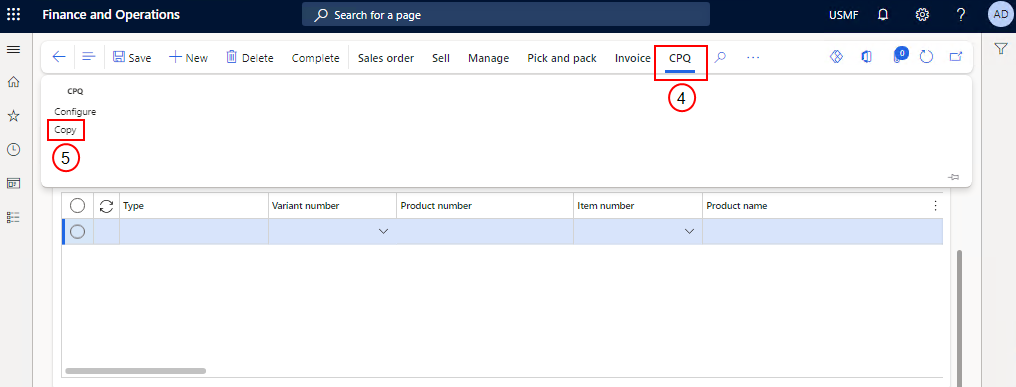The height and width of the screenshot is (387, 1016).
Task: Expand Variant number dropdown in row
Action: pos(384,231)
